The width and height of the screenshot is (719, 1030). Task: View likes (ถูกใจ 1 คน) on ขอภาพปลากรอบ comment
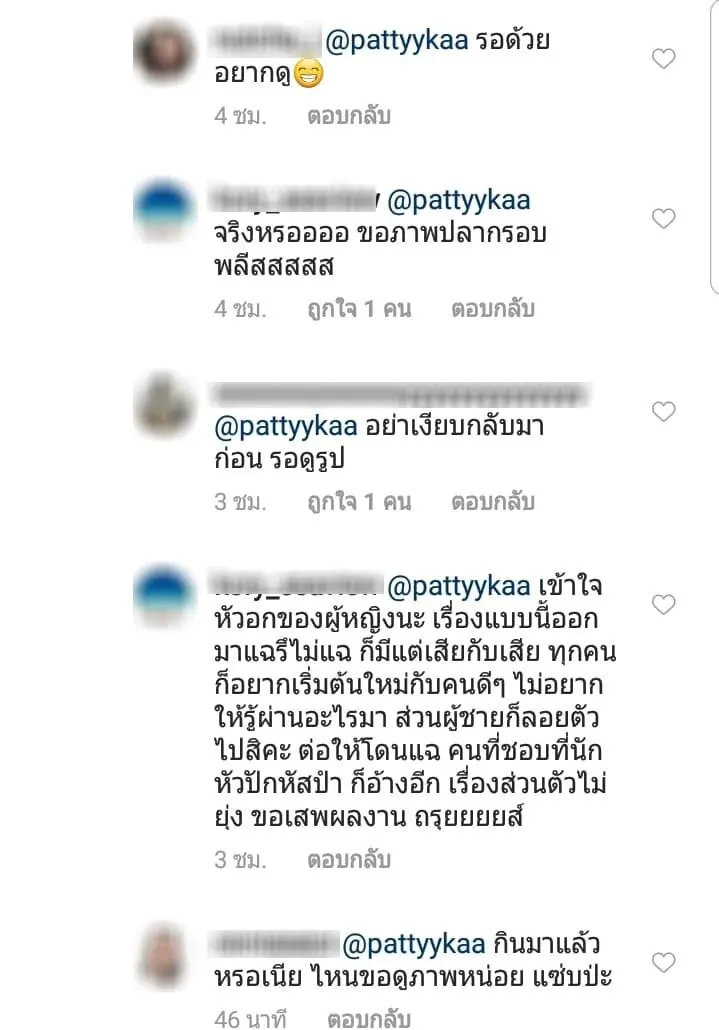coord(359,309)
